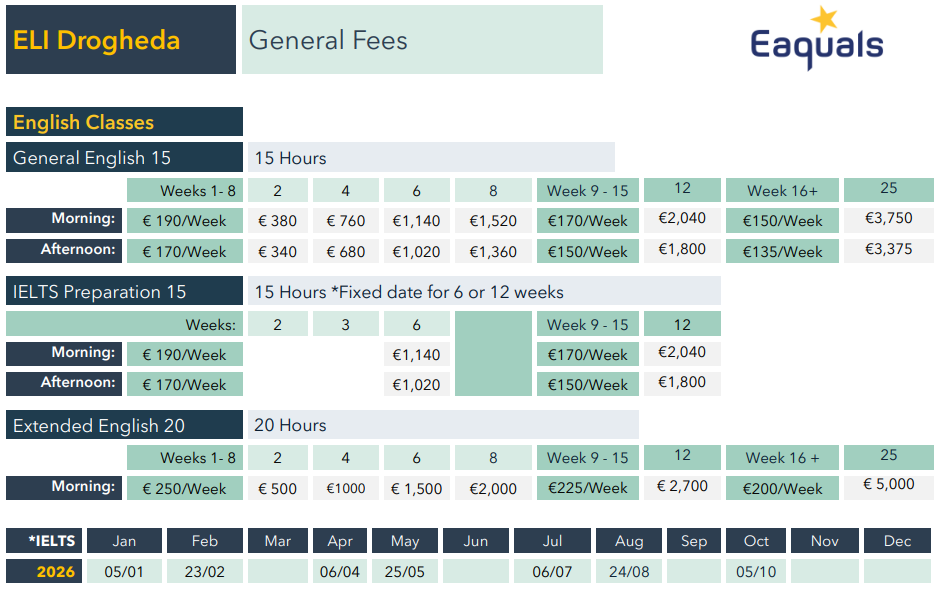The width and height of the screenshot is (940, 591).
Task: Select the English Classes section header
Action: [x=124, y=122]
